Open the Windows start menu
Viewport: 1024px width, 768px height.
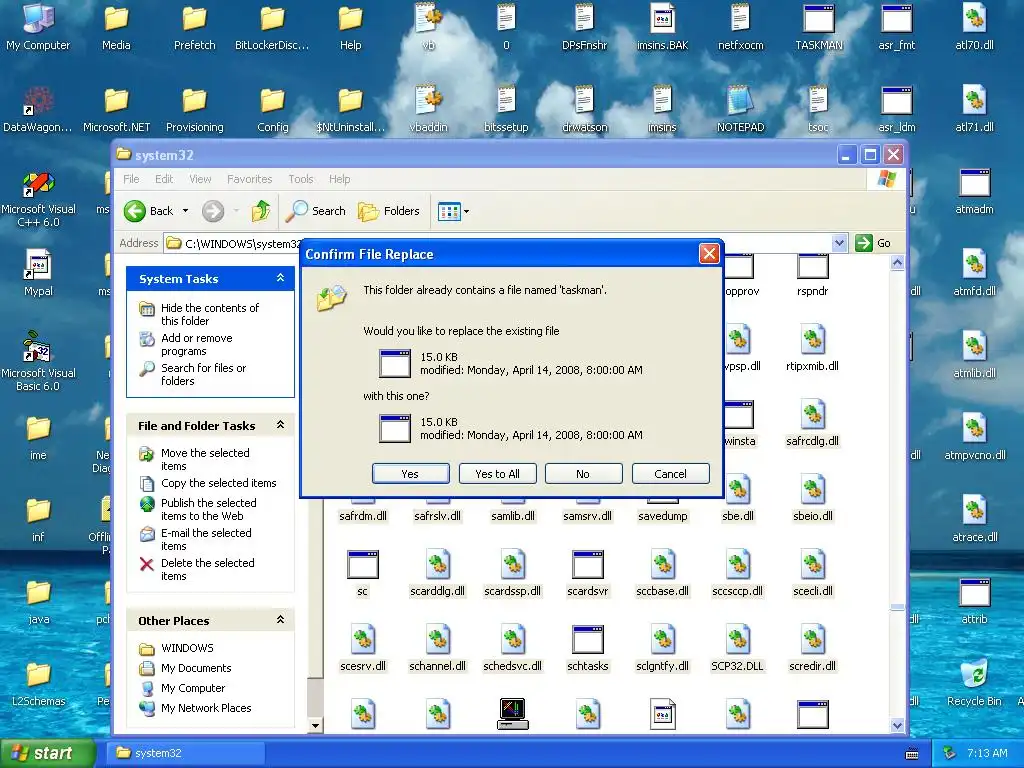tap(48, 753)
